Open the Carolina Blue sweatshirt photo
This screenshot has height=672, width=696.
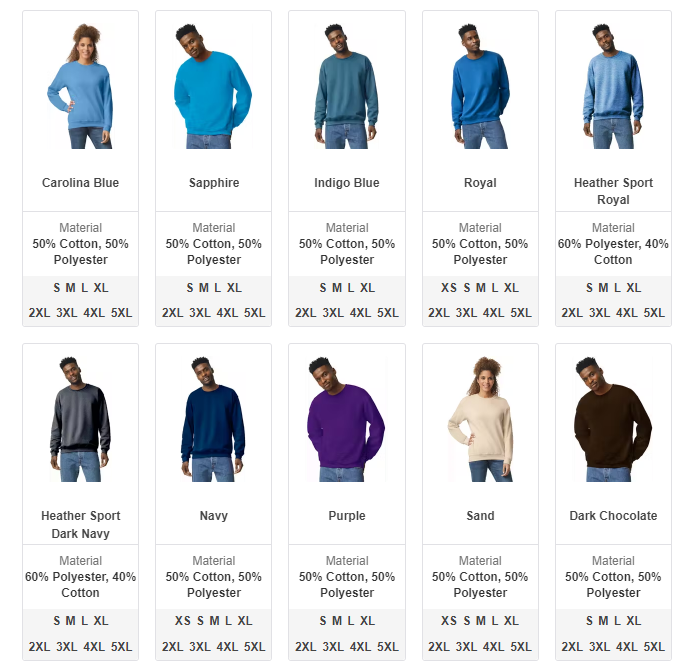pos(80,86)
